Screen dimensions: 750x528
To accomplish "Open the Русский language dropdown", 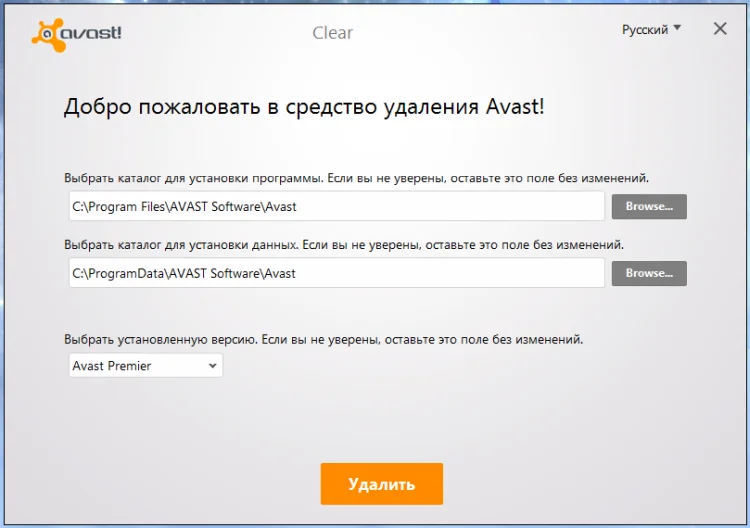I will click(651, 30).
